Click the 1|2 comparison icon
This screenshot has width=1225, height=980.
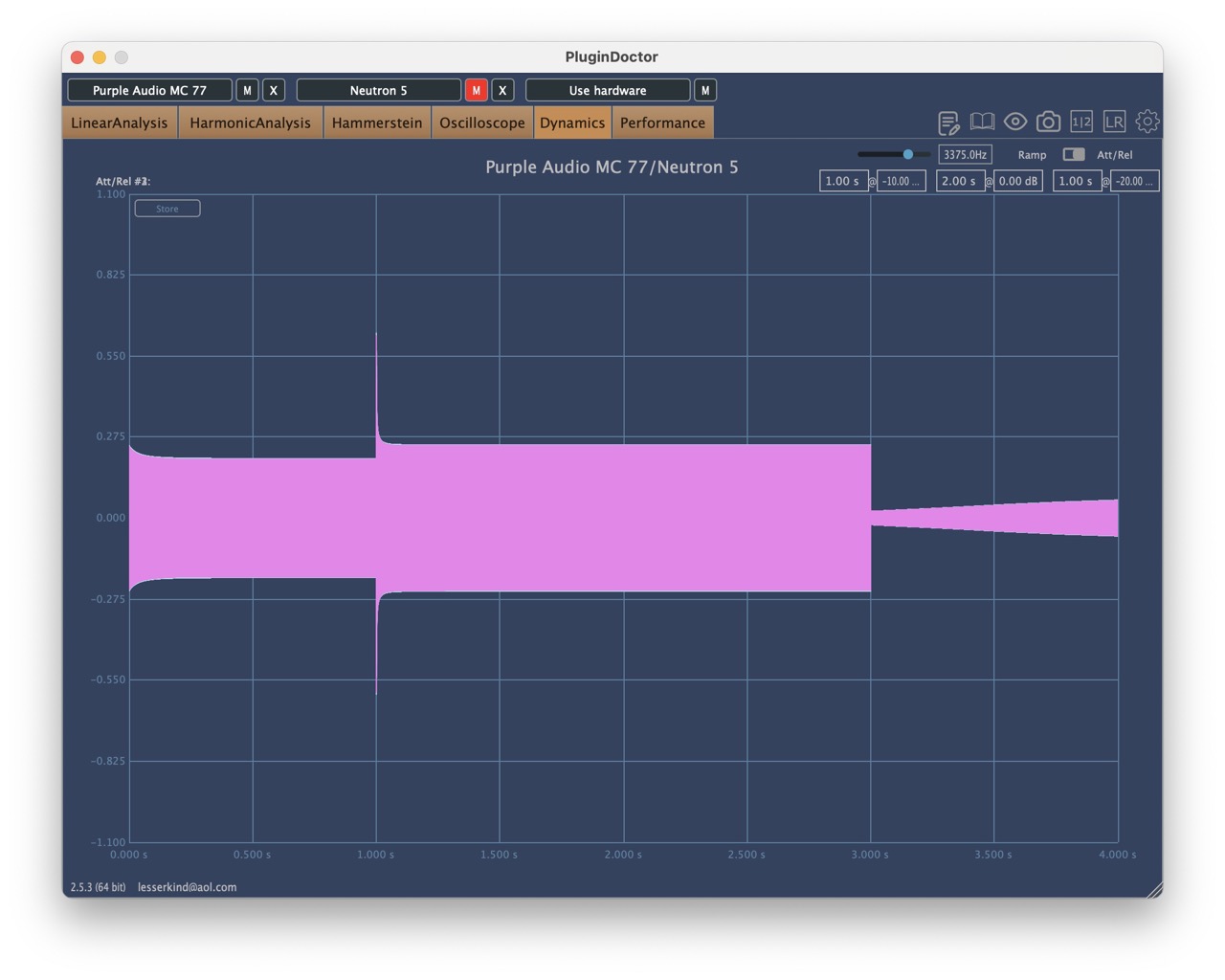[1081, 122]
